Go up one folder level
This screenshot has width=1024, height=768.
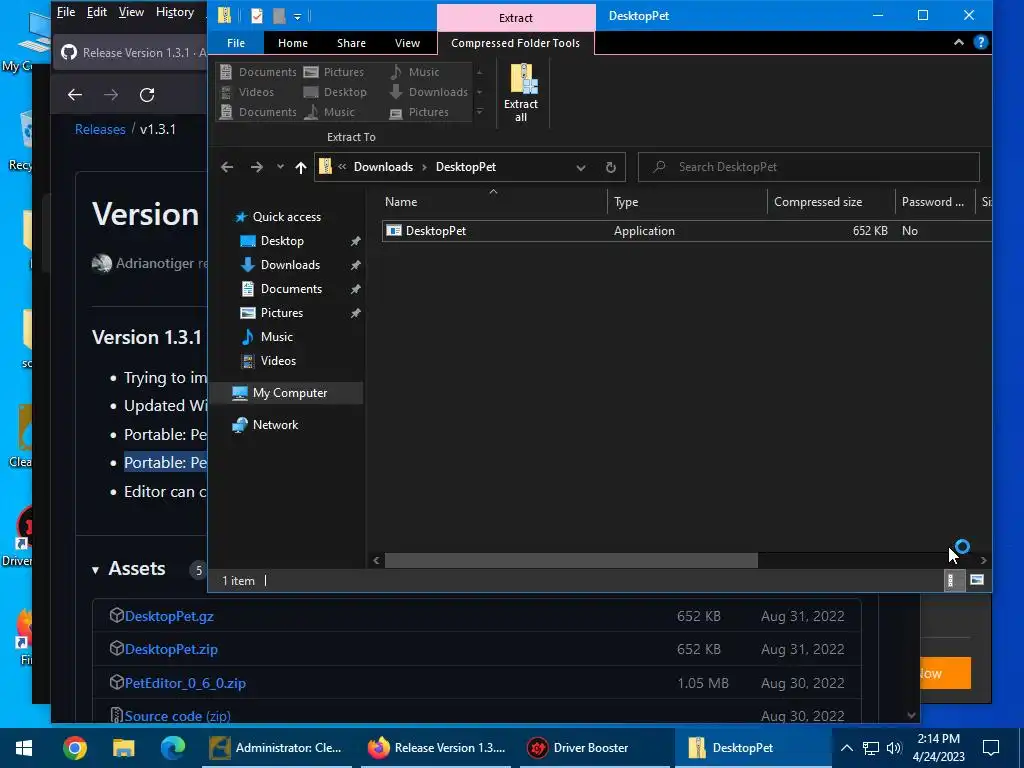tap(300, 167)
